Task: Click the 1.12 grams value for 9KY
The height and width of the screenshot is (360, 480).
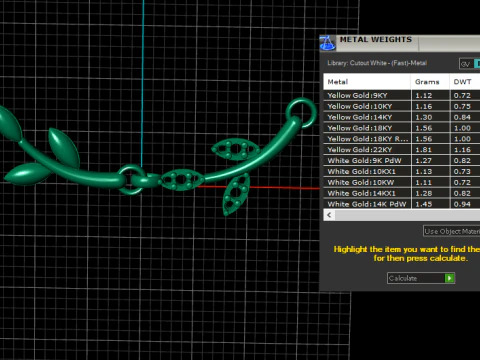Action: coord(424,96)
